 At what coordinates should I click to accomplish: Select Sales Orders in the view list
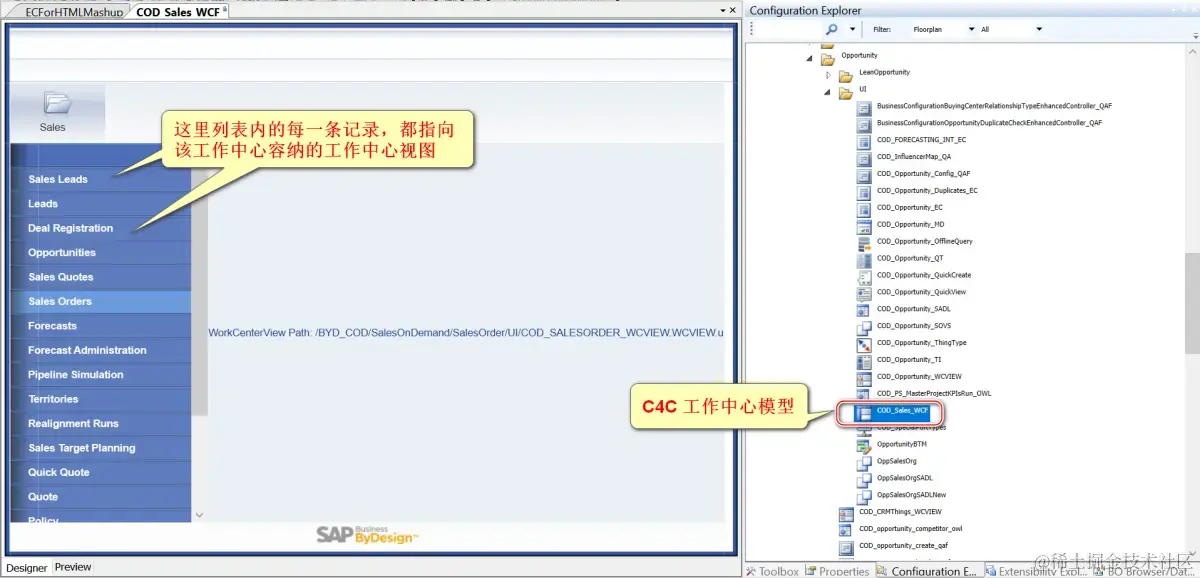pyautogui.click(x=100, y=301)
